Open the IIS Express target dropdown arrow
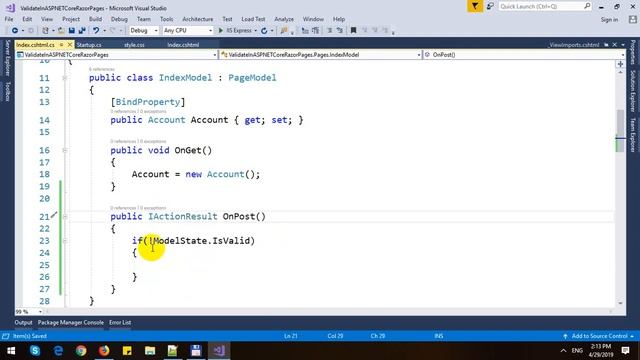Image resolution: width=640 pixels, height=360 pixels. tap(256, 31)
